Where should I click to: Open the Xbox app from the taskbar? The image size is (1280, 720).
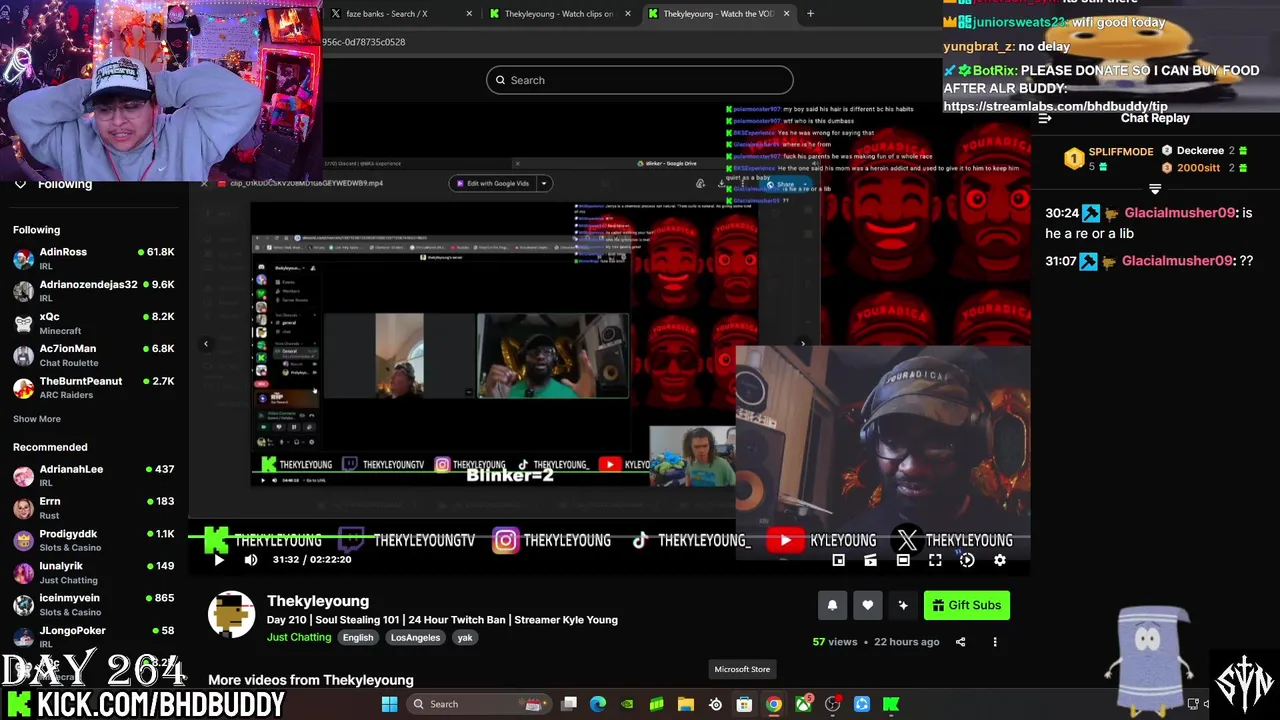pyautogui.click(x=803, y=704)
